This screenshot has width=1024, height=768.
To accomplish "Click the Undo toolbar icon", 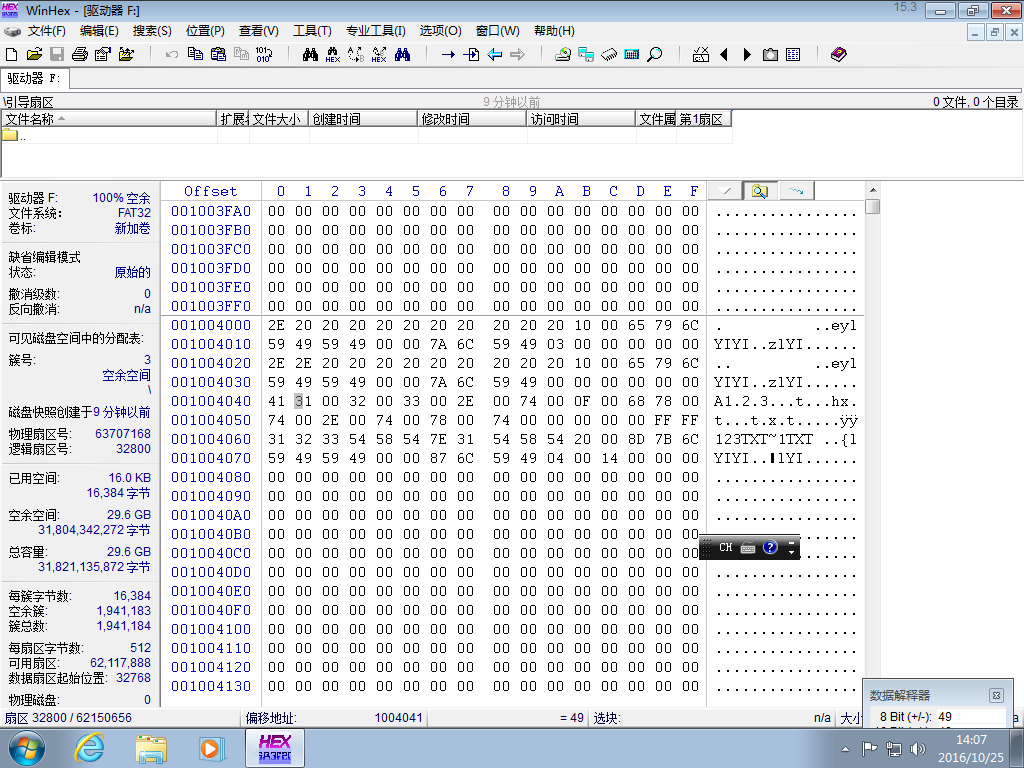I will tap(172, 54).
